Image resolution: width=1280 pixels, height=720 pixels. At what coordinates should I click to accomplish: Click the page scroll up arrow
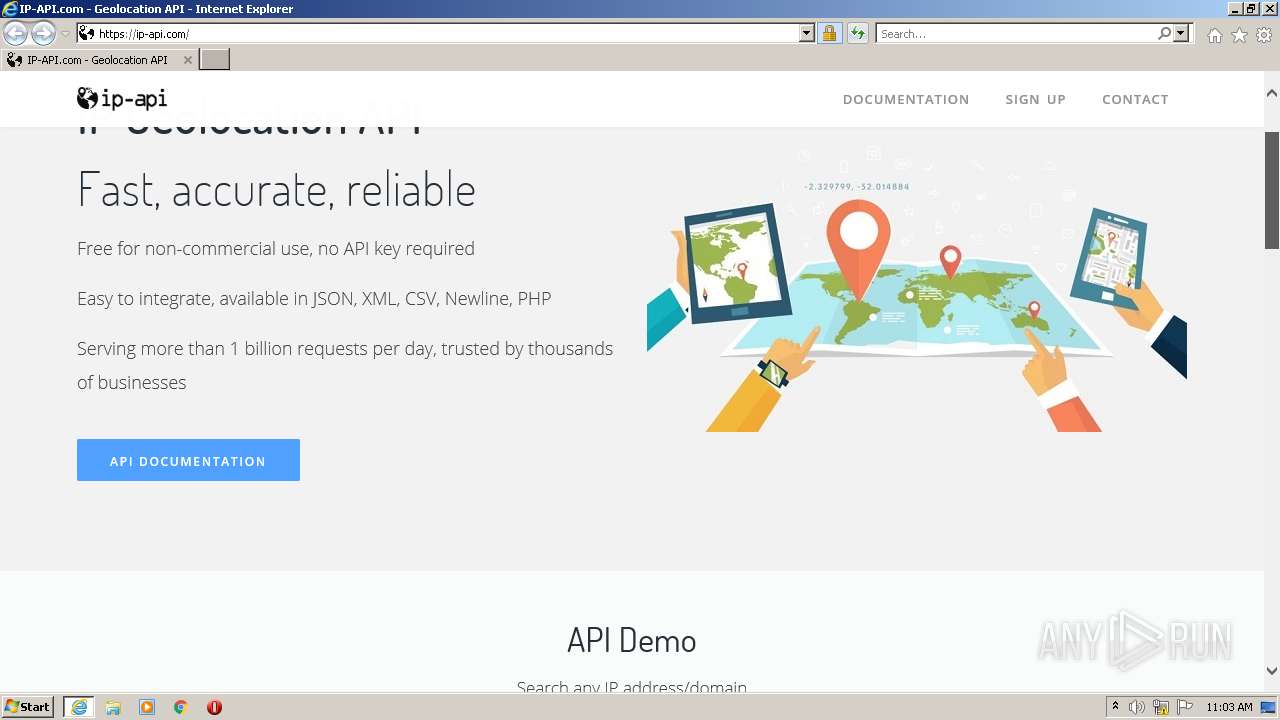click(x=1272, y=93)
